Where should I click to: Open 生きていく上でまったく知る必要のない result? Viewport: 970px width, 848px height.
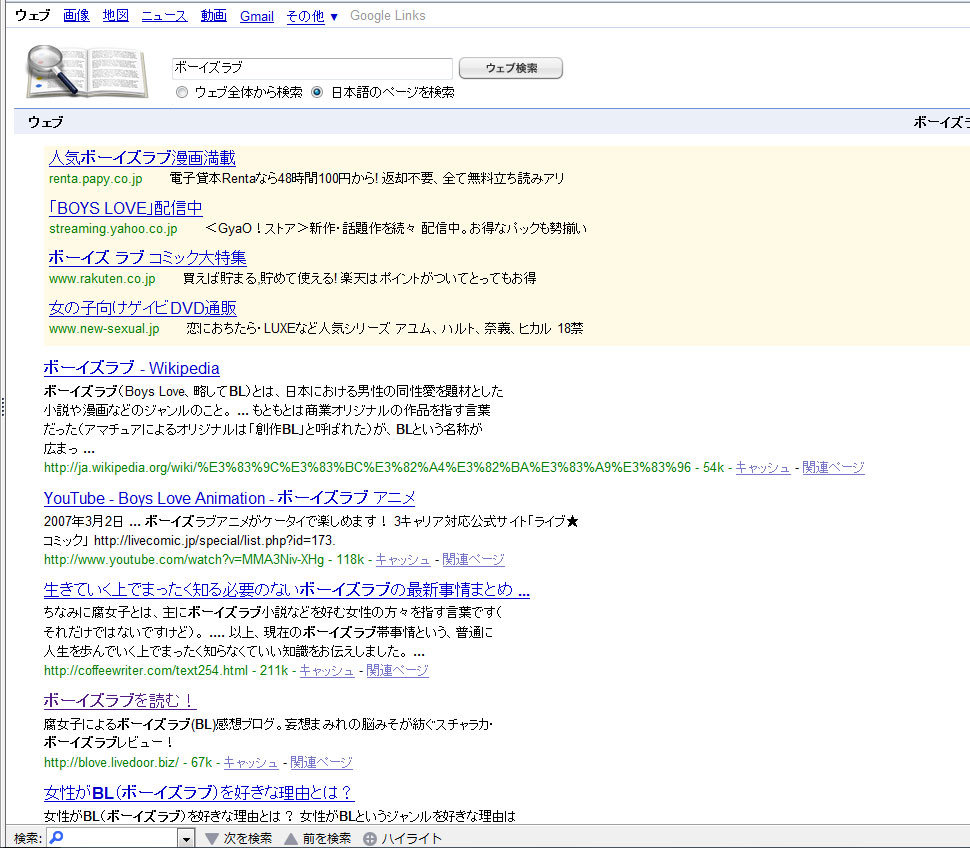(x=287, y=589)
